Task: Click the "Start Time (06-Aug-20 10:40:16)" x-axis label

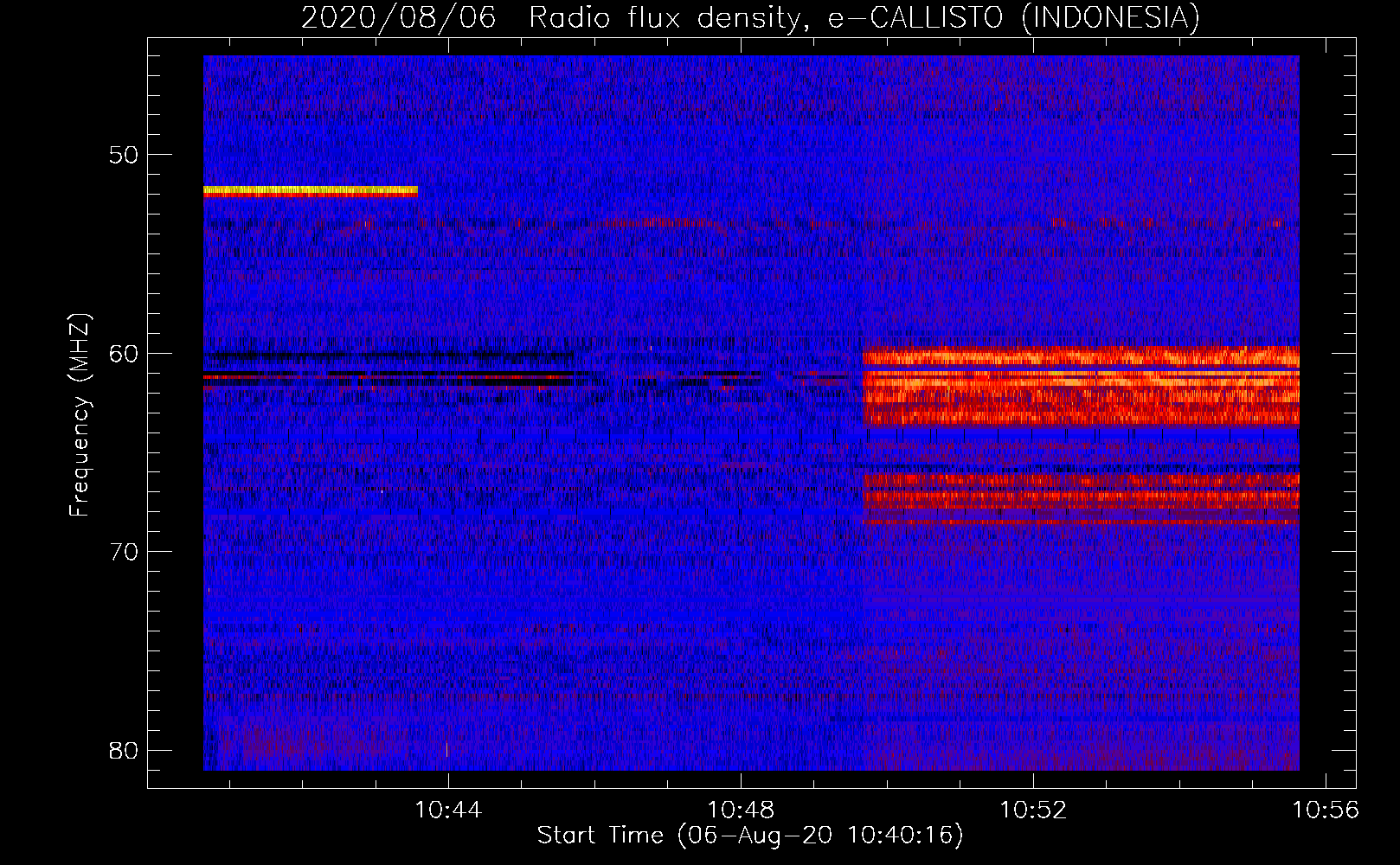Action: [x=750, y=836]
